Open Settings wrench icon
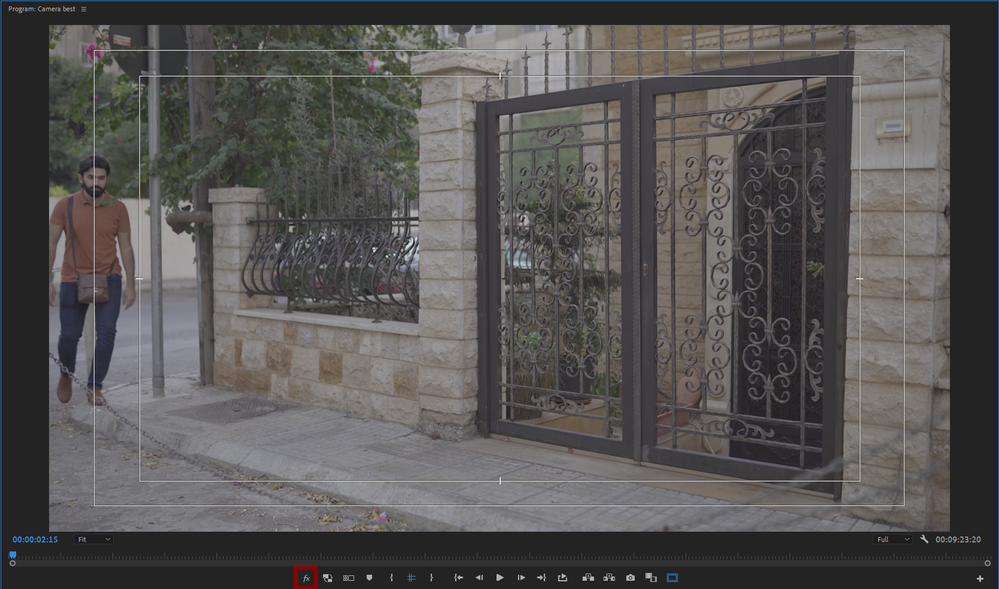This screenshot has height=589, width=999. [x=924, y=539]
